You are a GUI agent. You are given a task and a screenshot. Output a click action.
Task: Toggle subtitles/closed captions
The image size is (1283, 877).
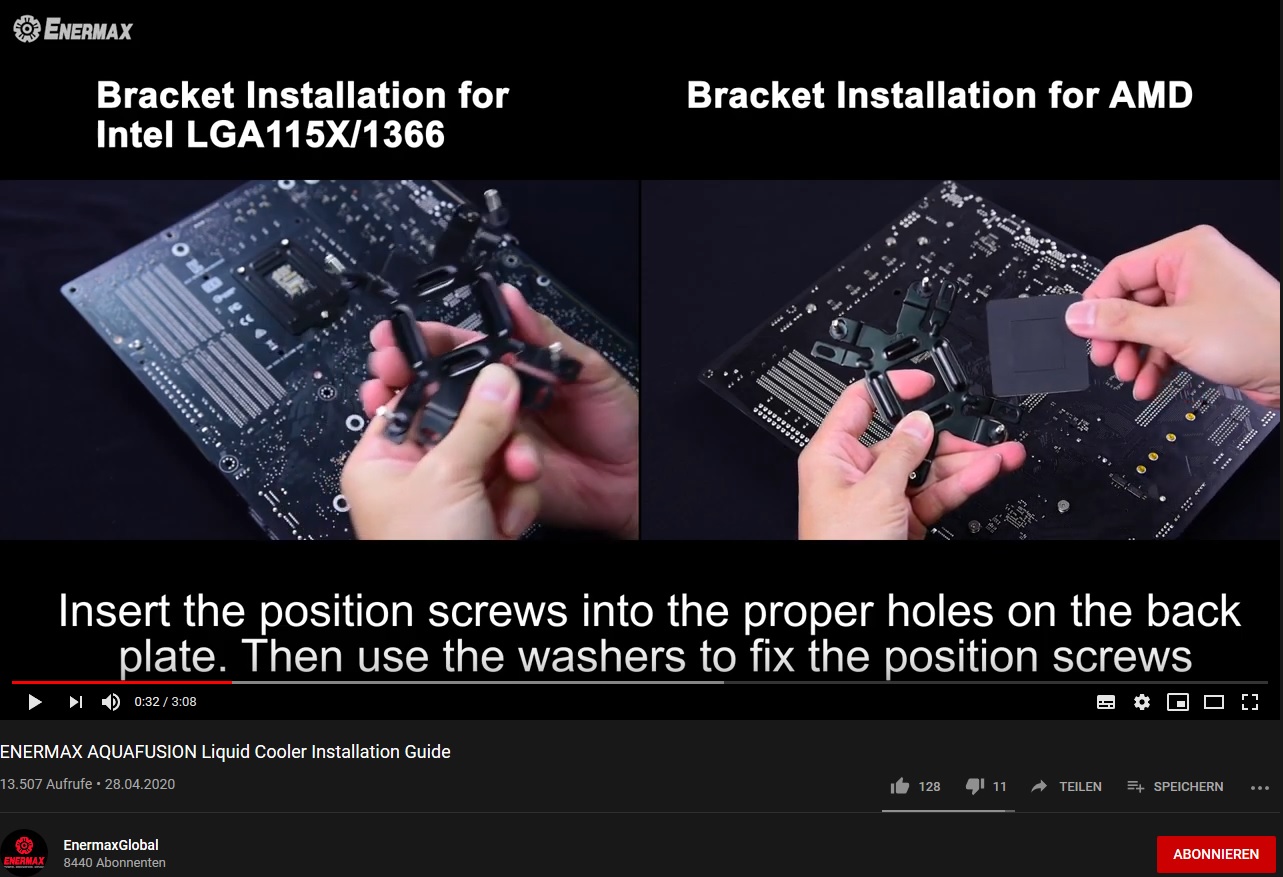(x=1106, y=702)
